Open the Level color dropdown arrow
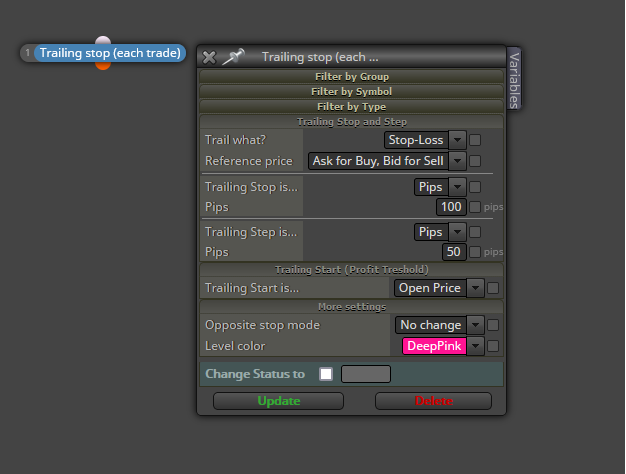 coord(475,346)
